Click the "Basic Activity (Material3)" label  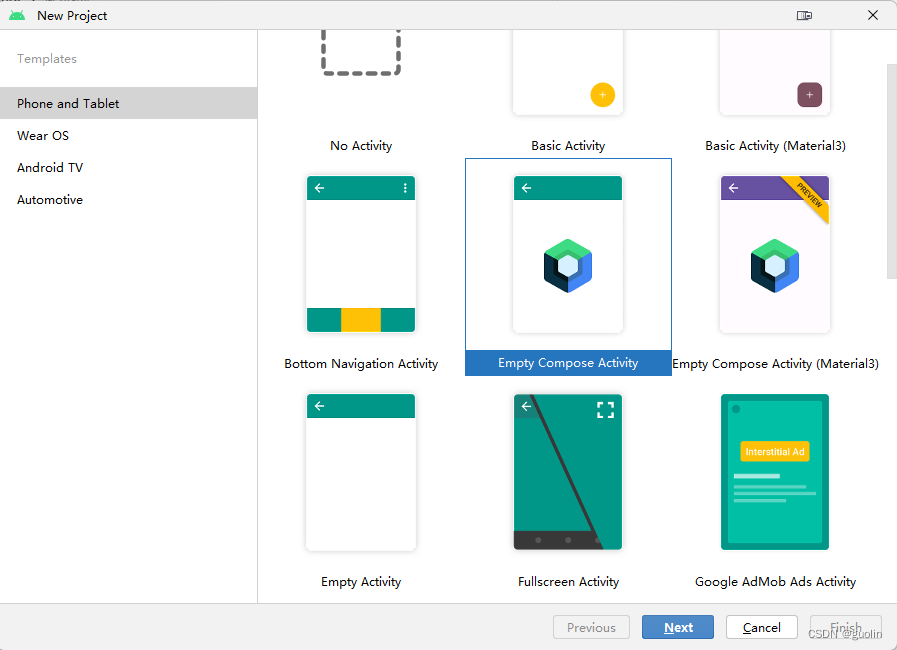click(x=775, y=146)
